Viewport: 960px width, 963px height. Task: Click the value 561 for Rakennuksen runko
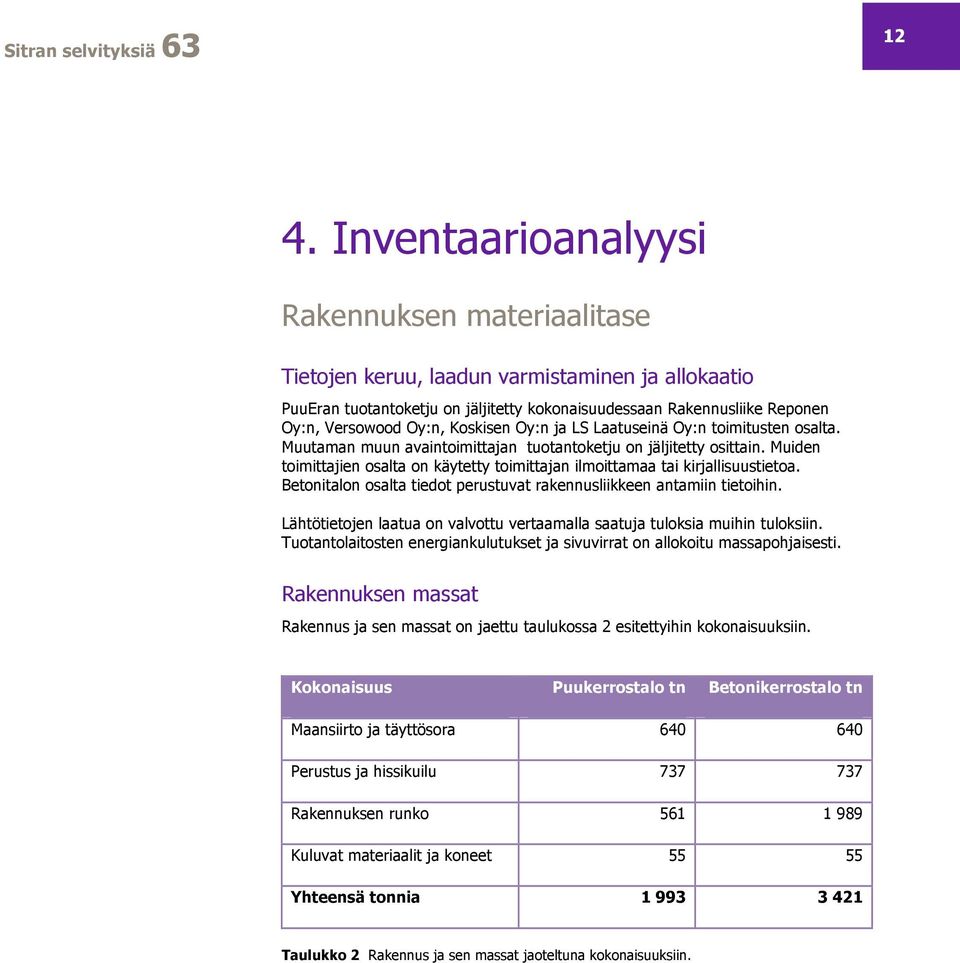[x=673, y=814]
